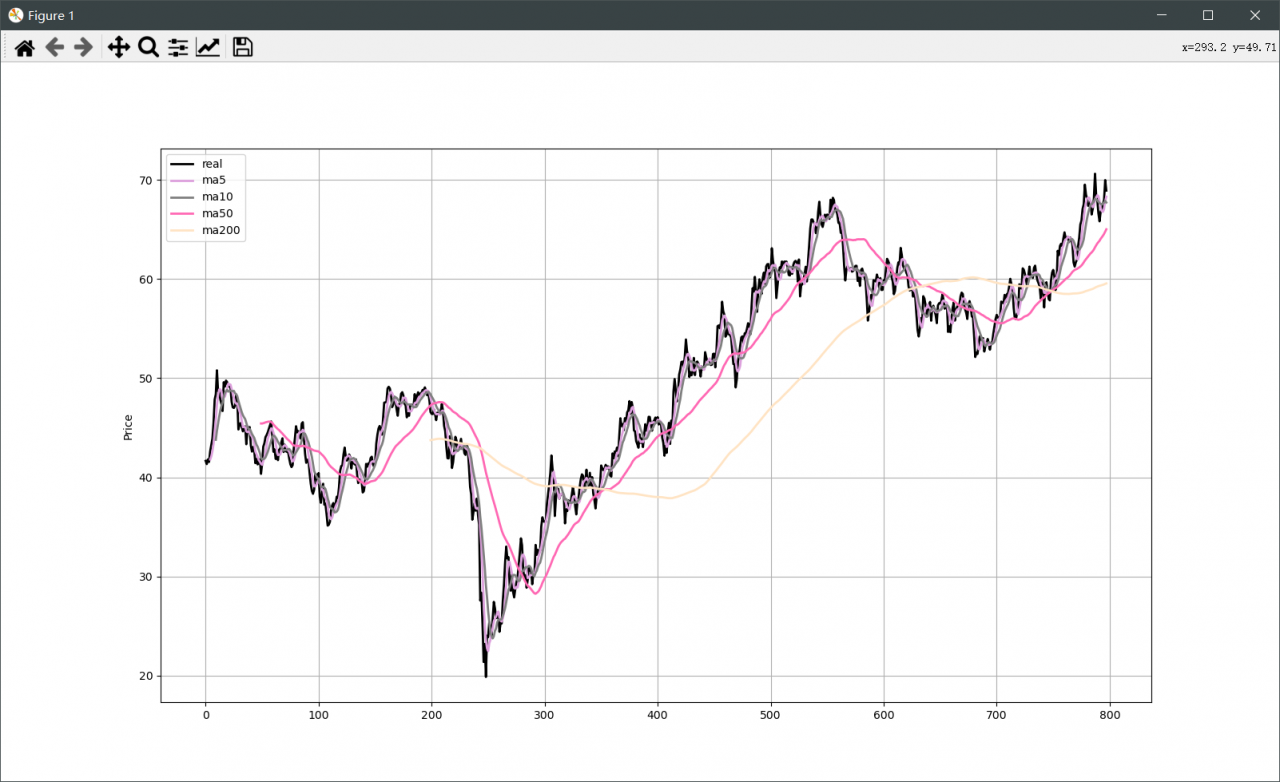Select the "ma5" legend entry text
This screenshot has height=782, width=1280.
tap(214, 180)
